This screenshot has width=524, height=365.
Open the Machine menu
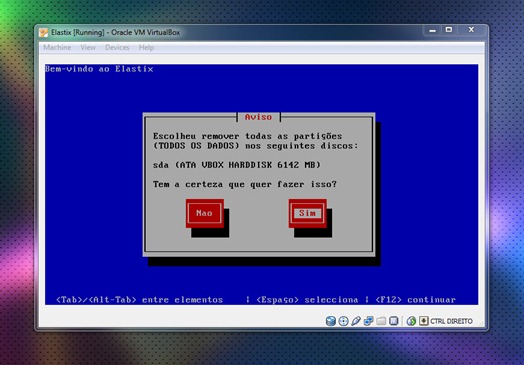57,47
